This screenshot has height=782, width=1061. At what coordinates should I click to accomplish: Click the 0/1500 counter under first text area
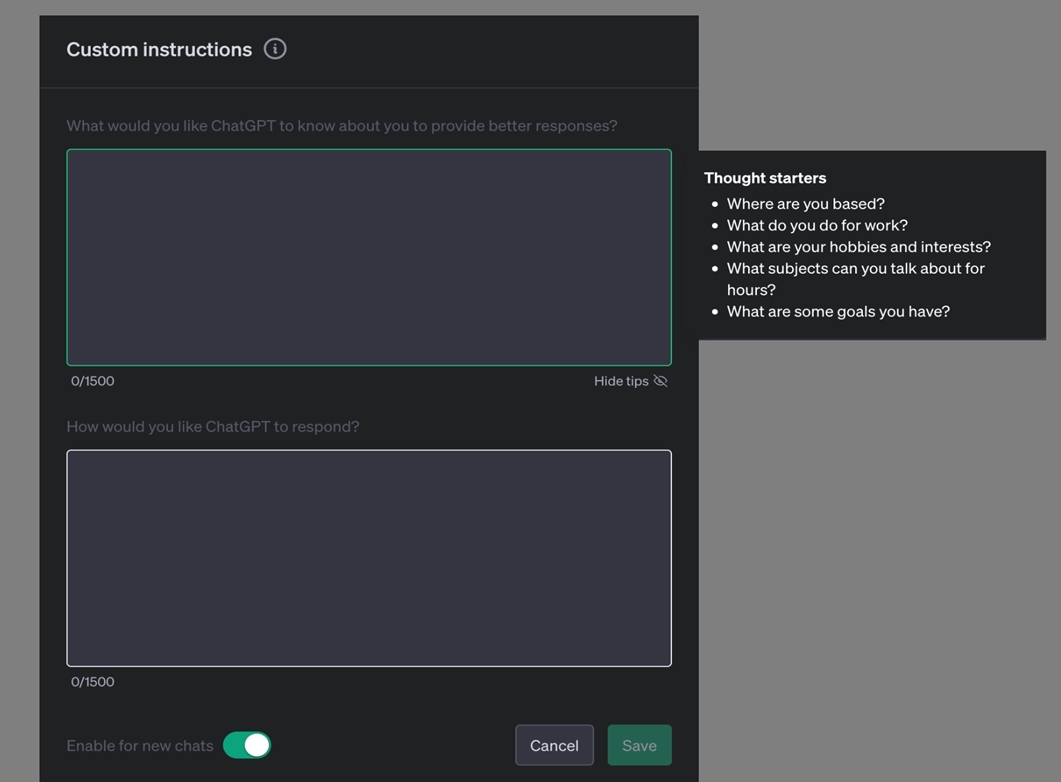[93, 381]
